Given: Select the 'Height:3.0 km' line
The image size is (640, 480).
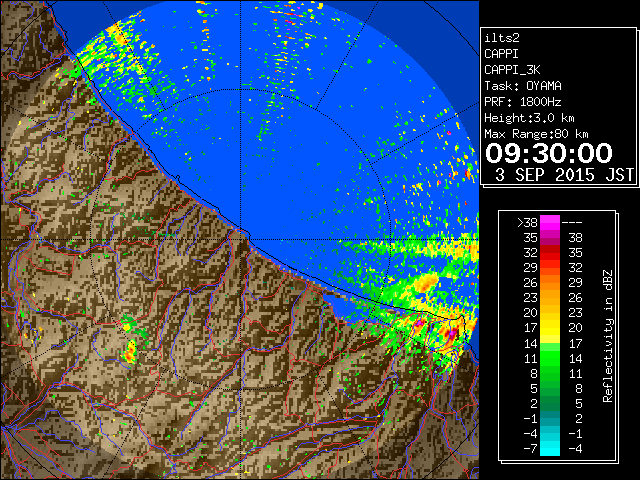Looking at the screenshot, I should coord(529,118).
